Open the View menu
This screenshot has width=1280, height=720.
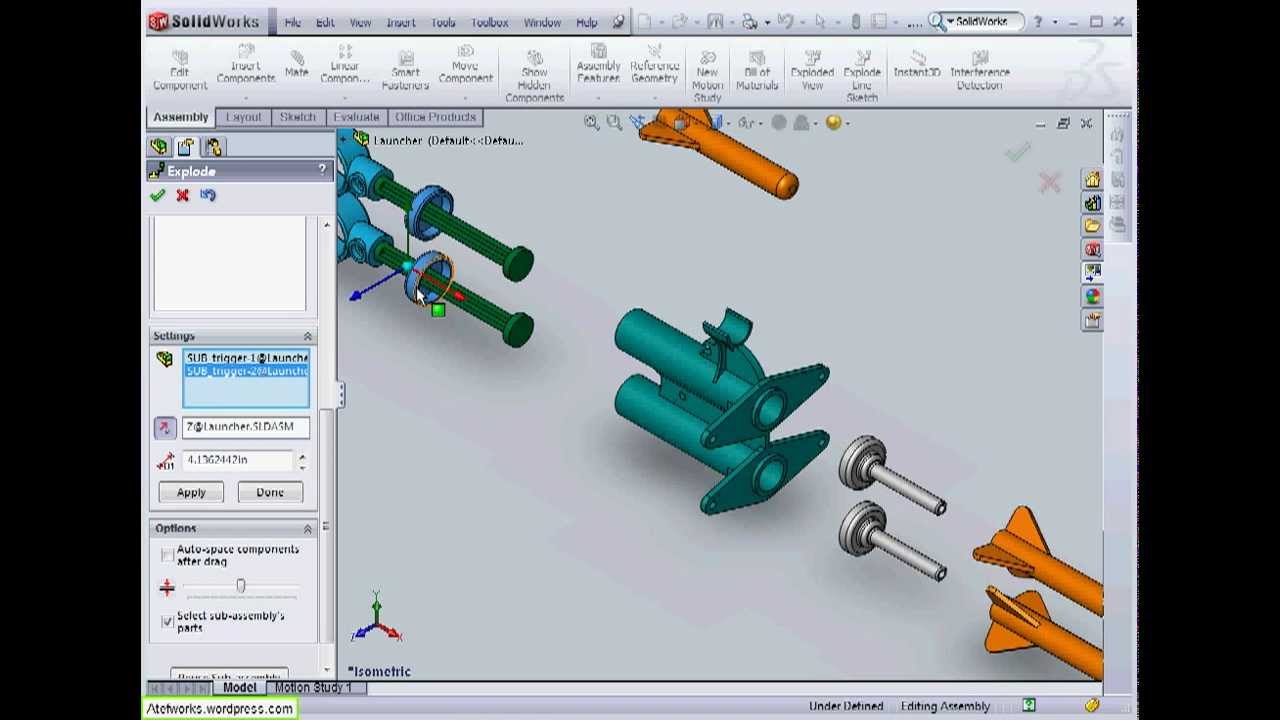pos(360,22)
